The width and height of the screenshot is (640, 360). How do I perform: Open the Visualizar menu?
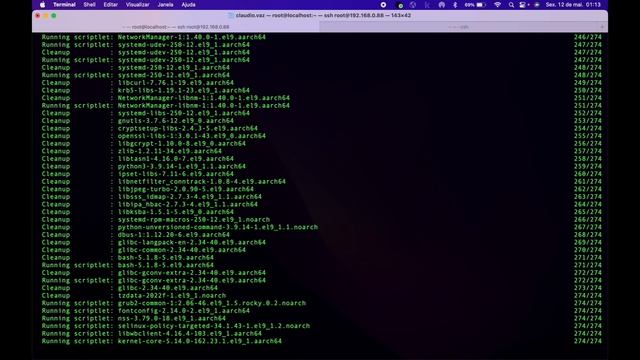pos(137,5)
